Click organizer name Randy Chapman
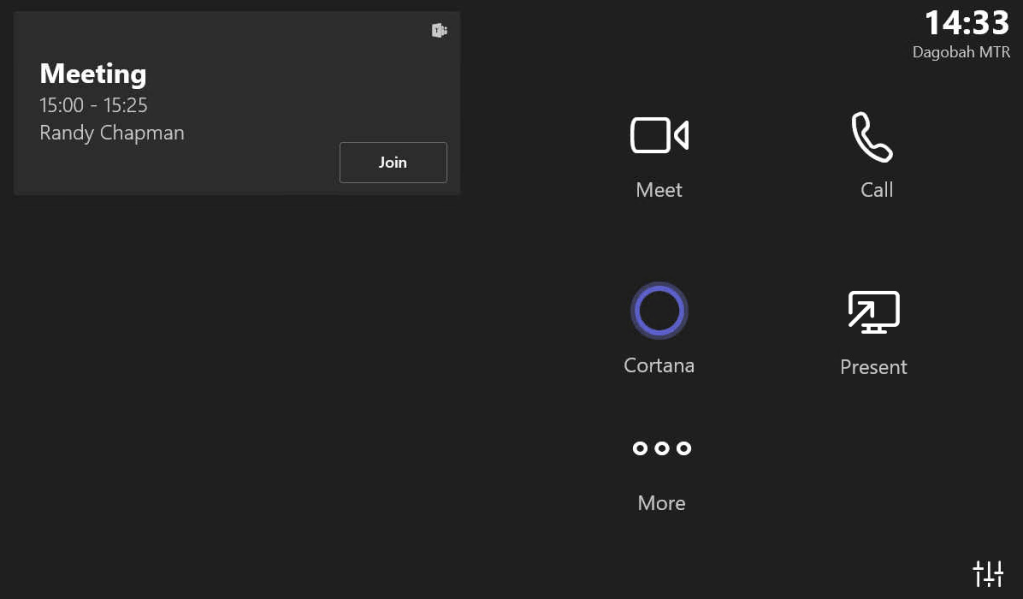 pos(112,133)
